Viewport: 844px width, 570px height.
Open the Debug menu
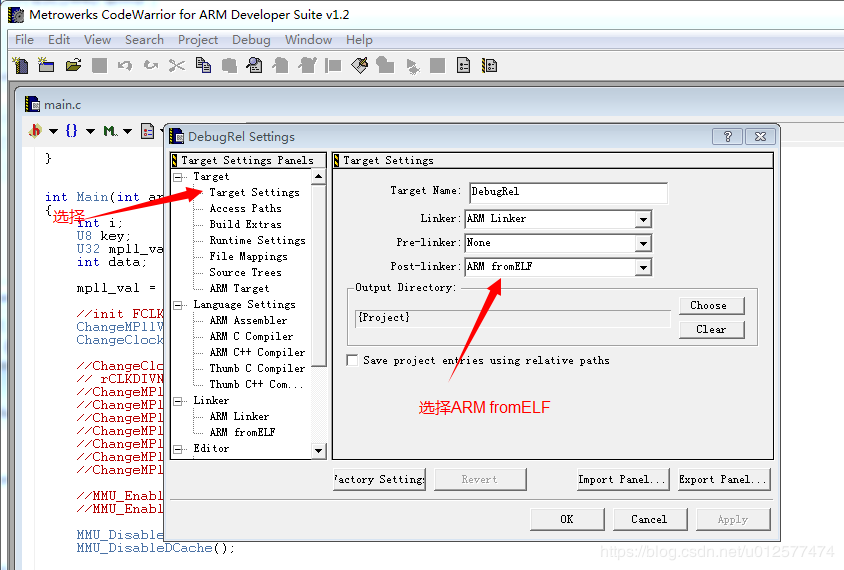[251, 40]
